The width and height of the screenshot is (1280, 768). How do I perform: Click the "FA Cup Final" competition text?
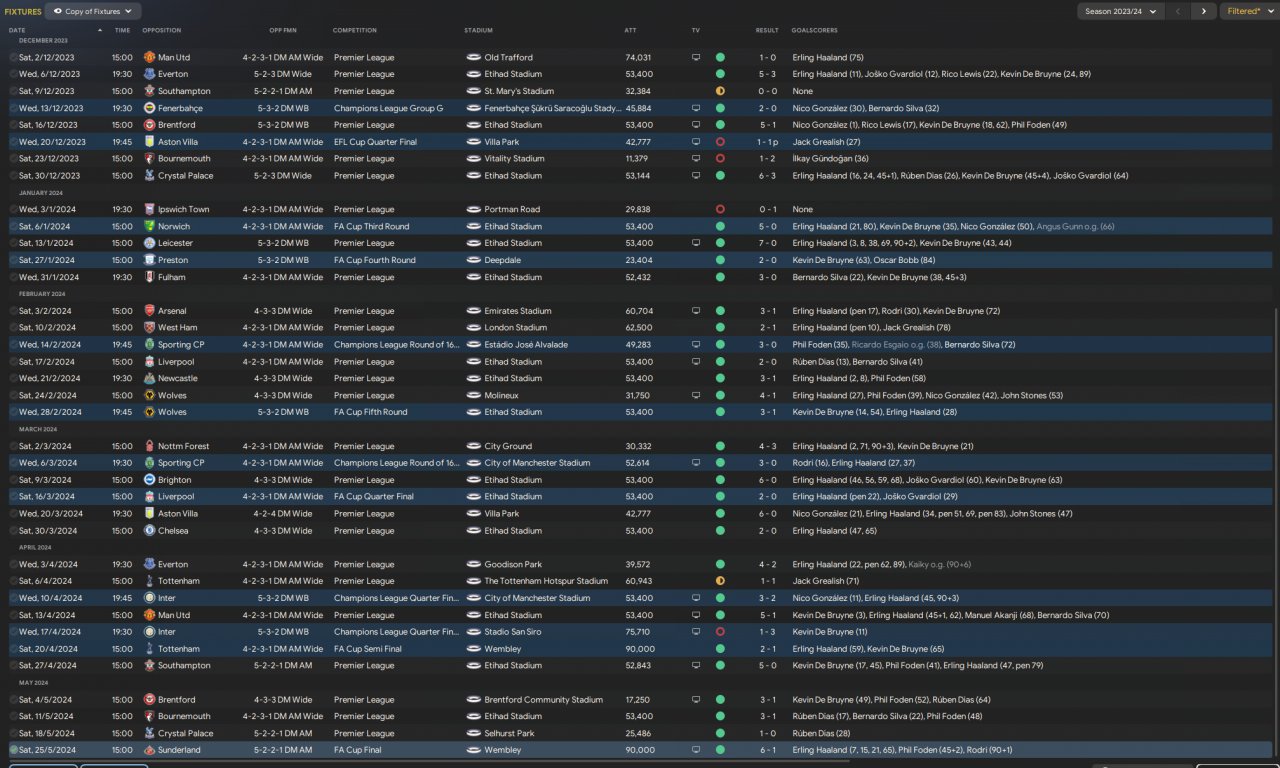(360, 750)
